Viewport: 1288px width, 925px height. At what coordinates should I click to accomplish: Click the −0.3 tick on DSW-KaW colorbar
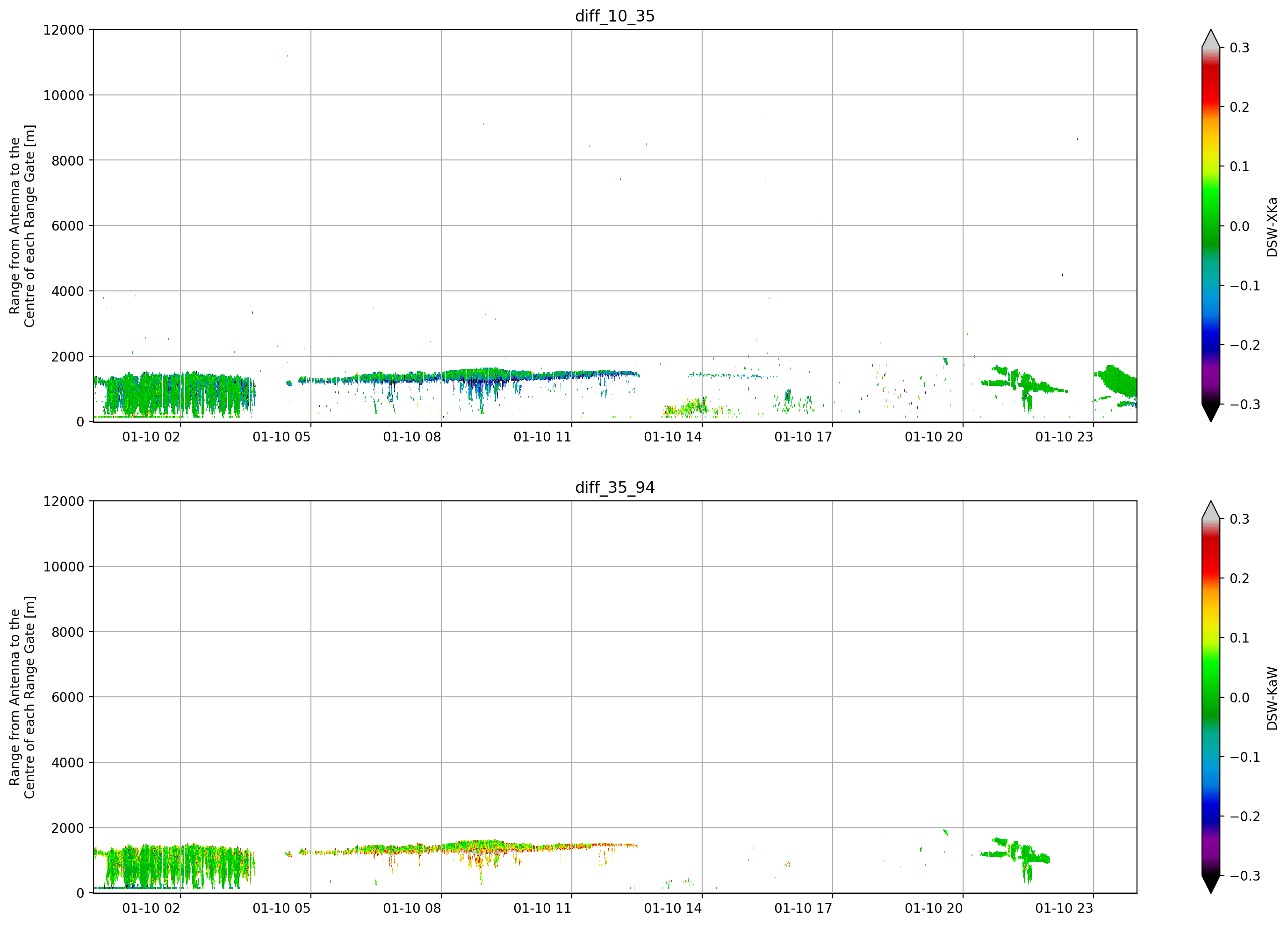(1245, 876)
